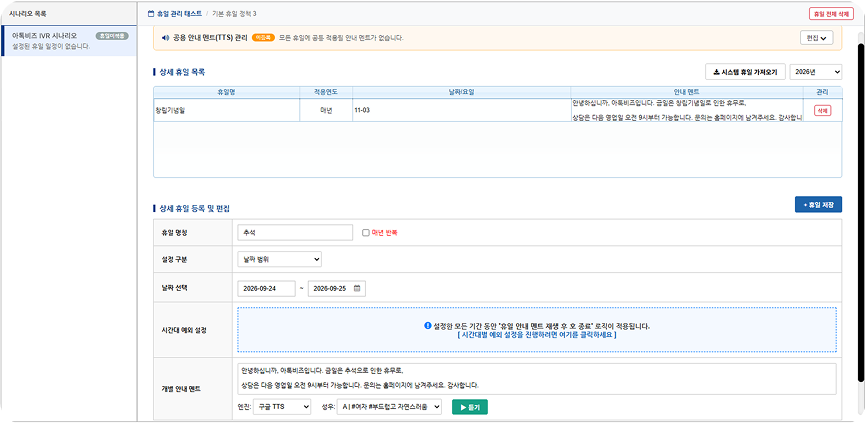This screenshot has height=424, width=866.
Task: Click the 휴일 전체 삭제 button
Action: click(831, 14)
